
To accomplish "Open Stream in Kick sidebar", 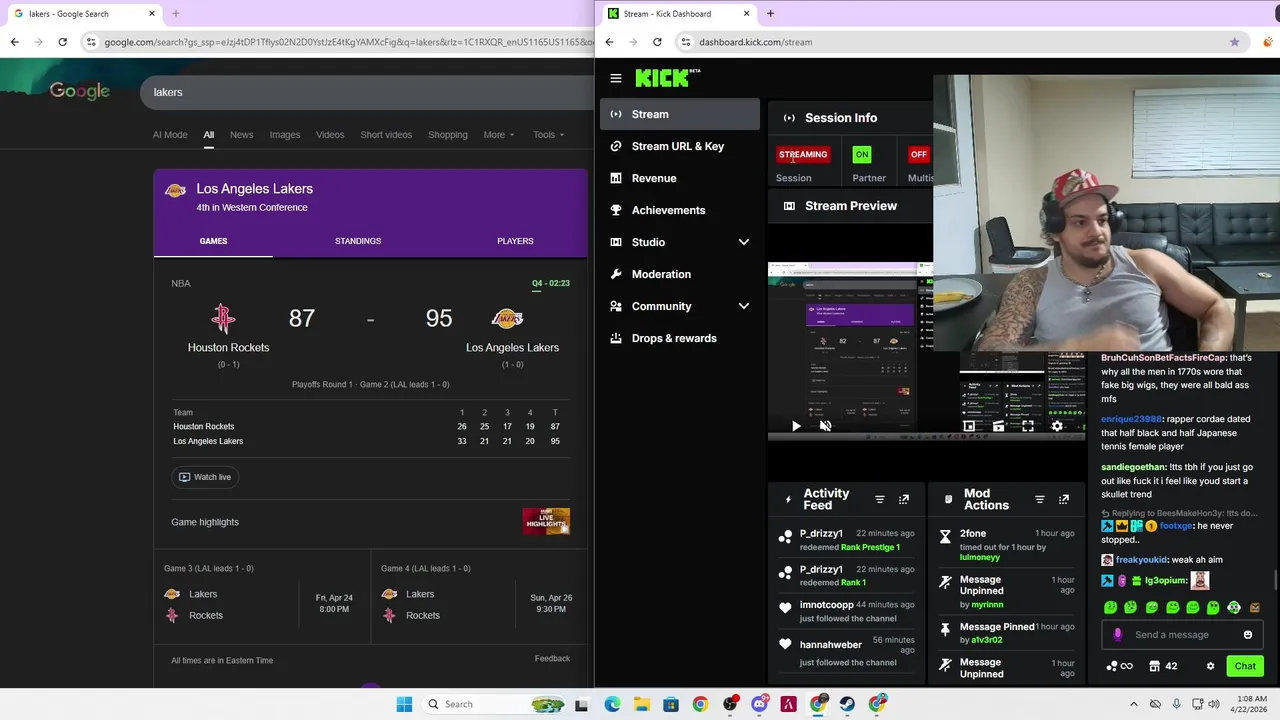I will pos(680,114).
